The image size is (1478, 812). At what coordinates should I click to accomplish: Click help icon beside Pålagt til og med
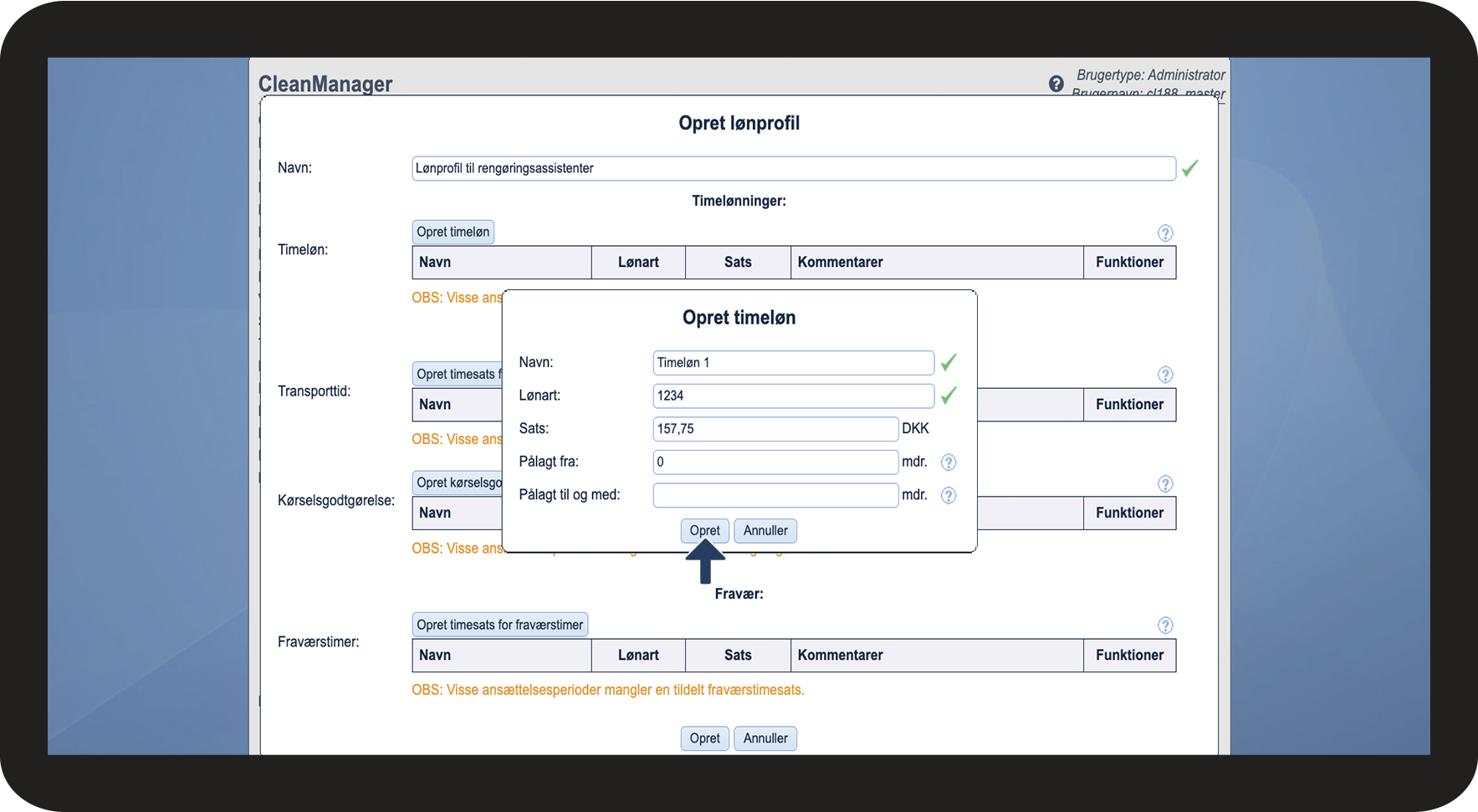click(x=948, y=496)
